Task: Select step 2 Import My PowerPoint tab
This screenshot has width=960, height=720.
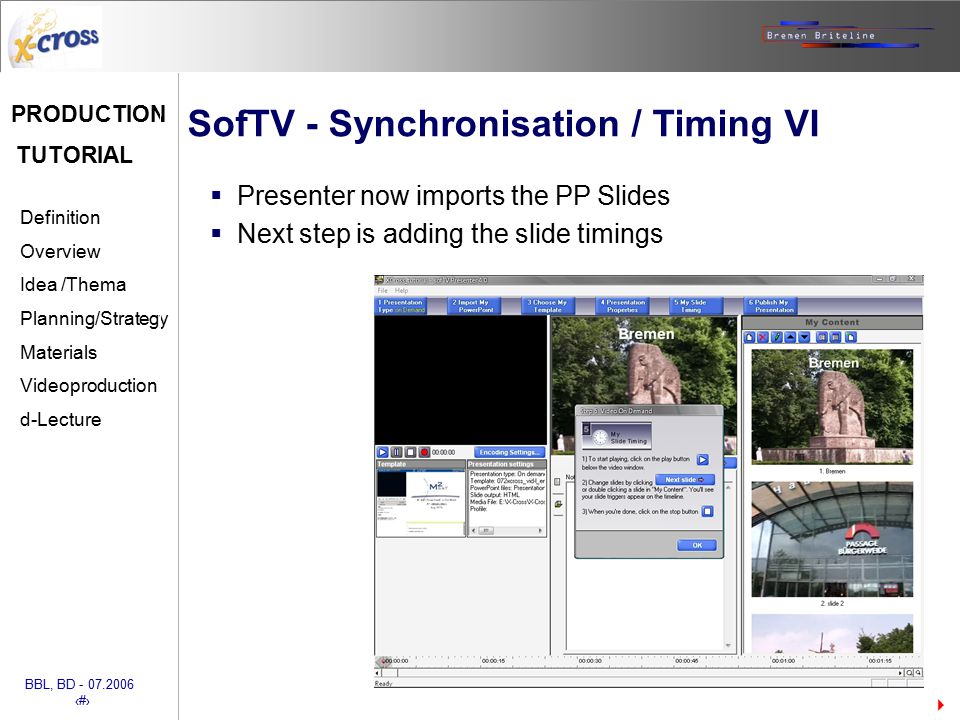Action: coord(474,306)
